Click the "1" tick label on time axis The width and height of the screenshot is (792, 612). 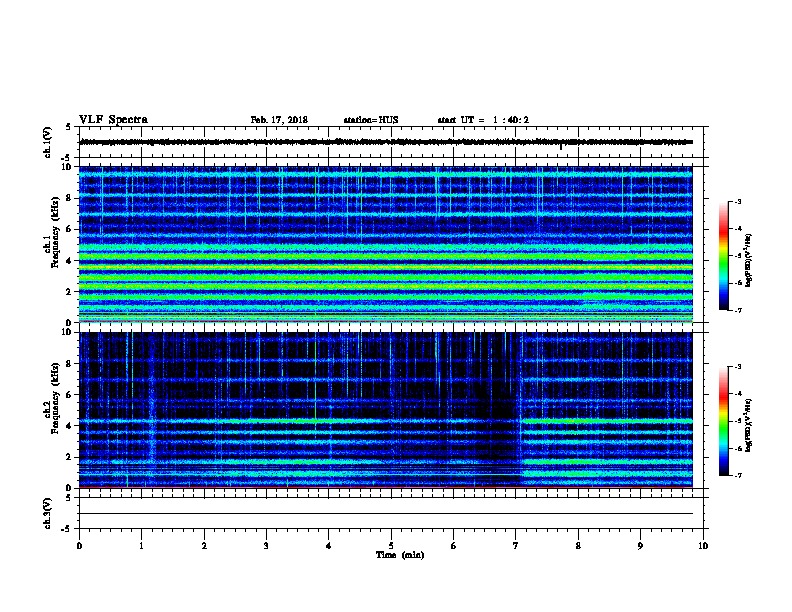tap(141, 546)
